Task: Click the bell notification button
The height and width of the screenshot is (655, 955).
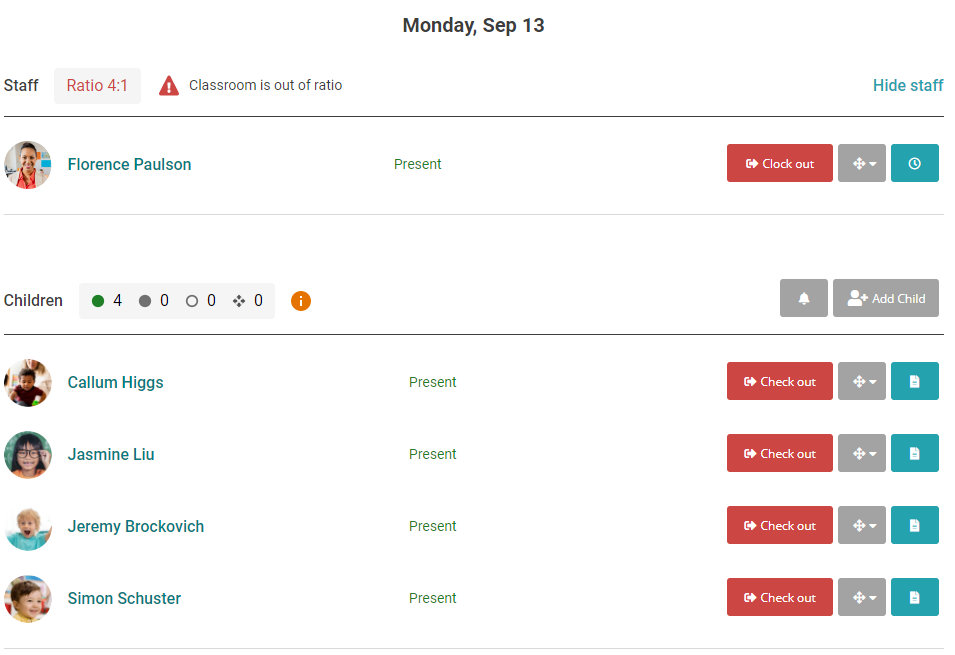Action: coord(804,298)
